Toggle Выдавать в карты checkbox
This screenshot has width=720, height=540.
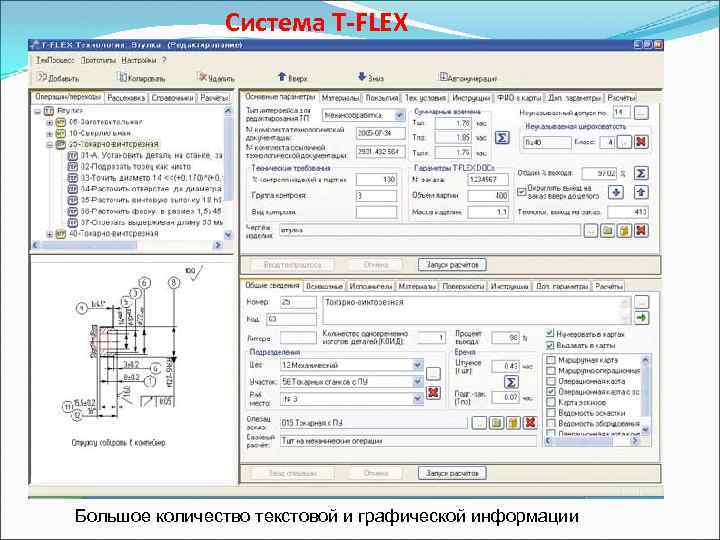[x=550, y=345]
